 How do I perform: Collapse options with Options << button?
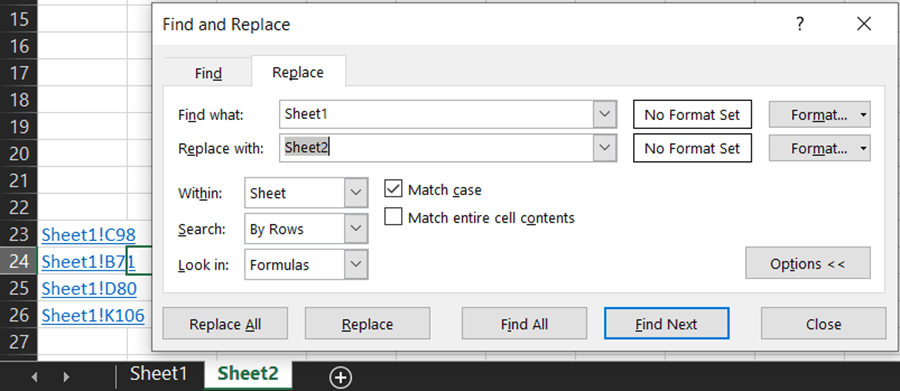click(808, 264)
